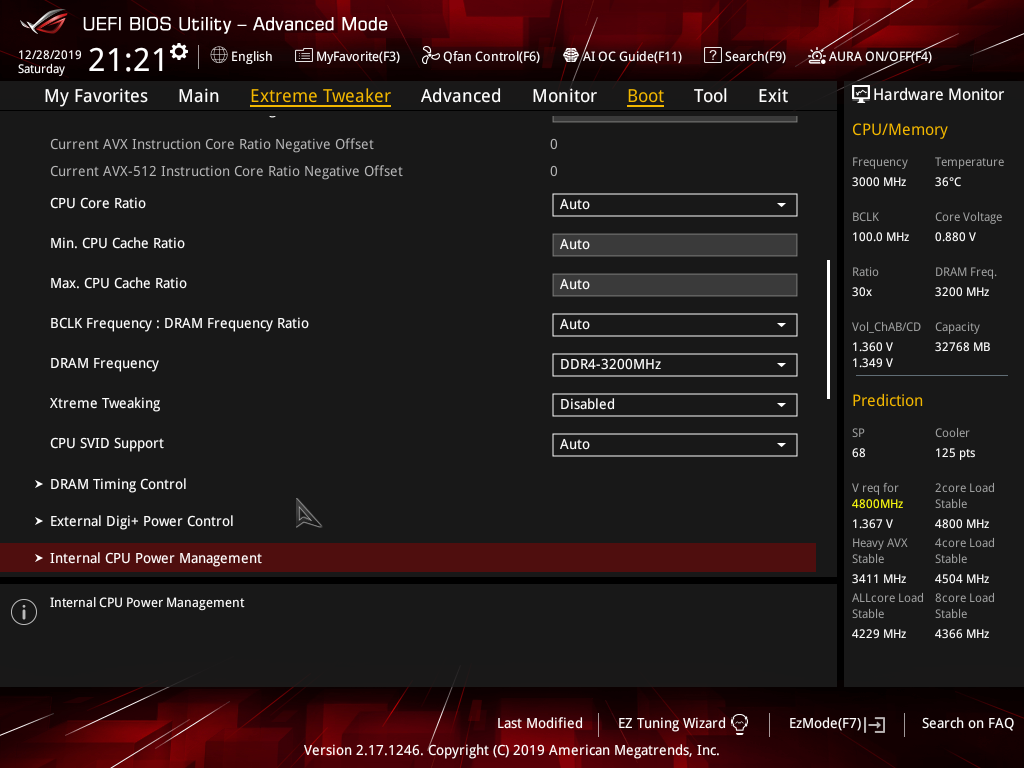Click the EzMode exit arrow icon
This screenshot has width=1024, height=768.
pyautogui.click(x=875, y=724)
